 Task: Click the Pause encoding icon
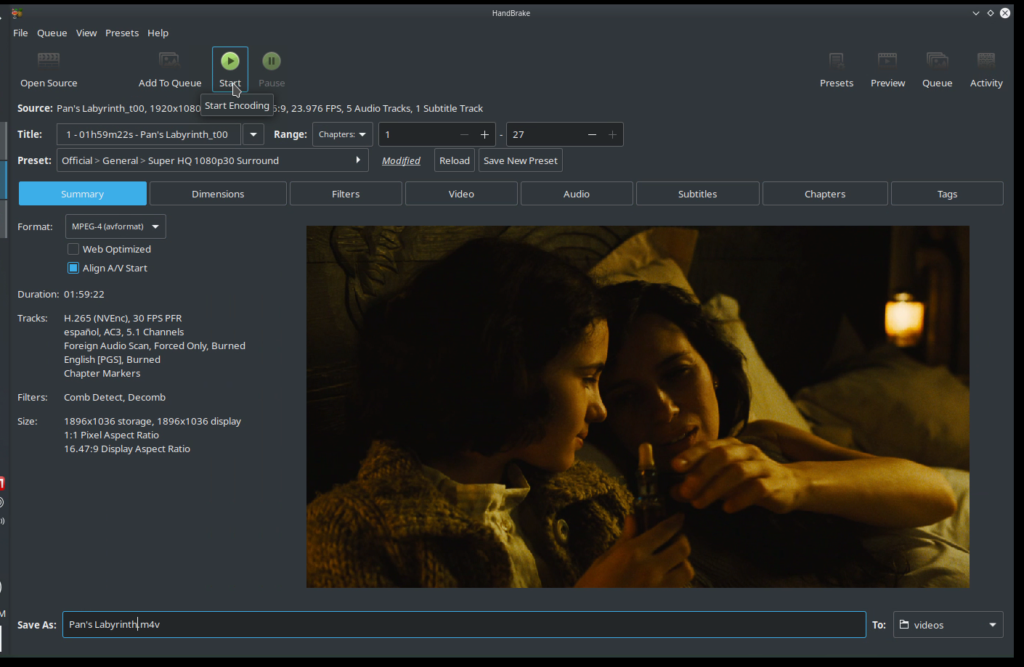pos(272,61)
